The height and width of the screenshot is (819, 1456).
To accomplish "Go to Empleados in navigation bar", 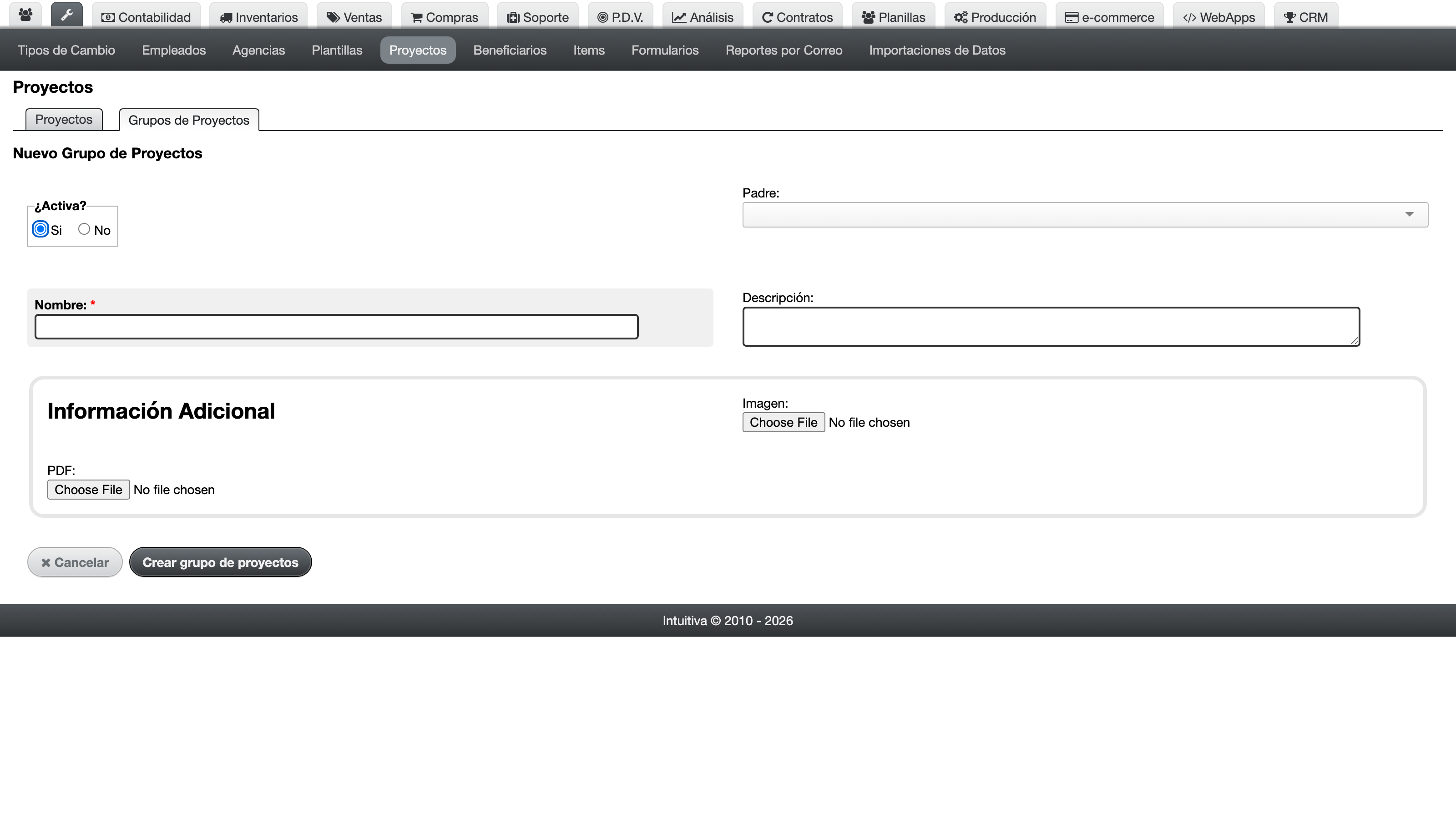I will (173, 51).
